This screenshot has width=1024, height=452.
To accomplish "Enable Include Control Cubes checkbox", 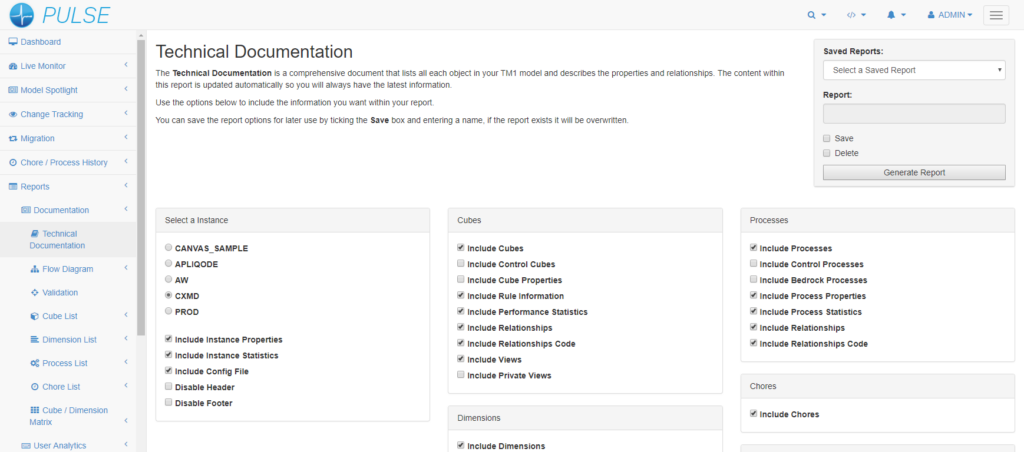I will coord(460,264).
